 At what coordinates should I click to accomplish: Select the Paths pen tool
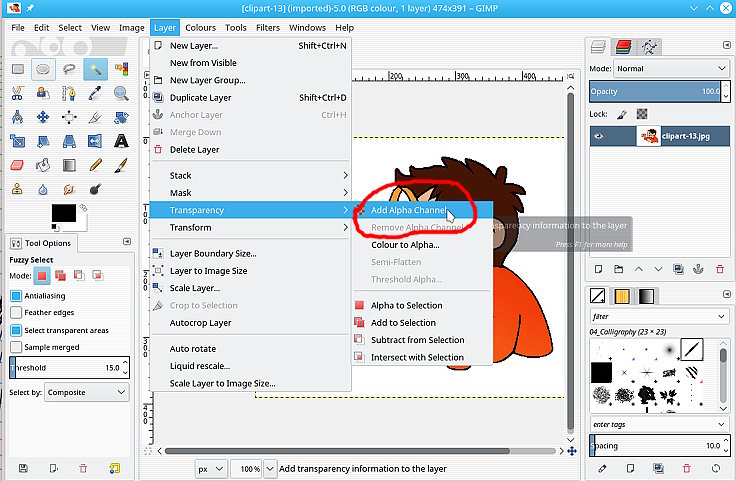pyautogui.click(x=69, y=93)
